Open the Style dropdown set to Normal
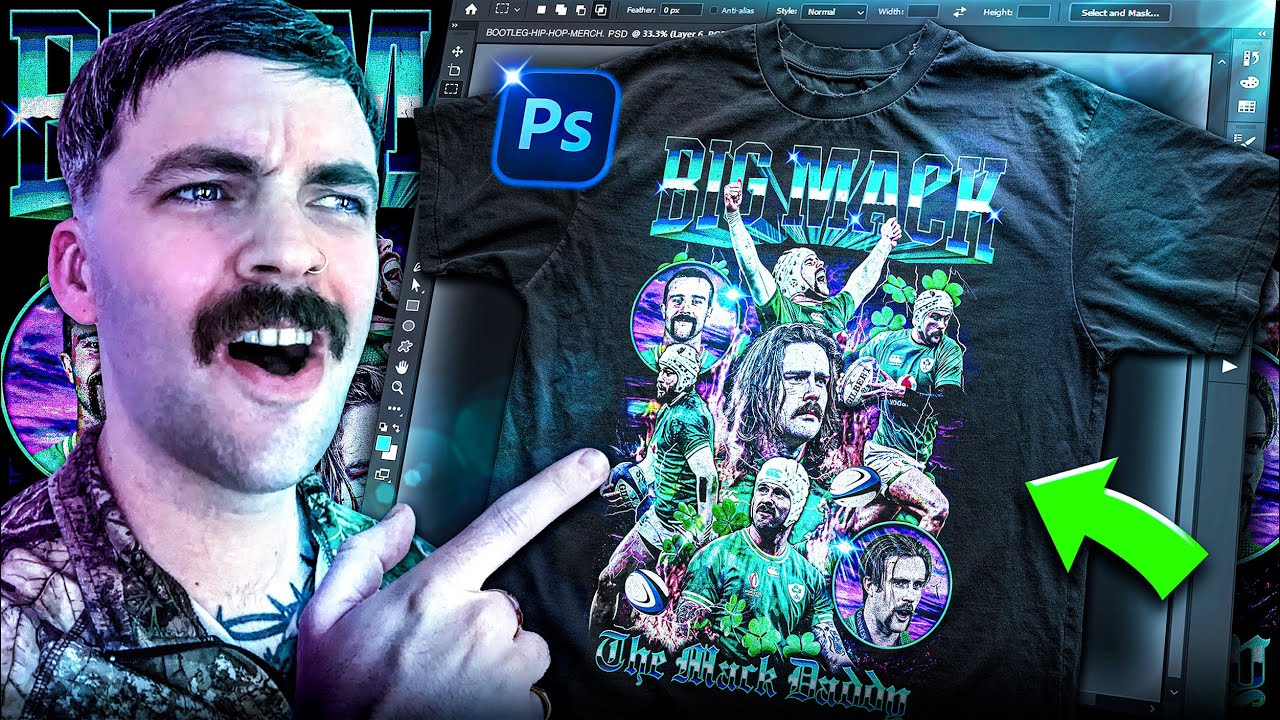Image resolution: width=1280 pixels, height=720 pixels. click(834, 13)
